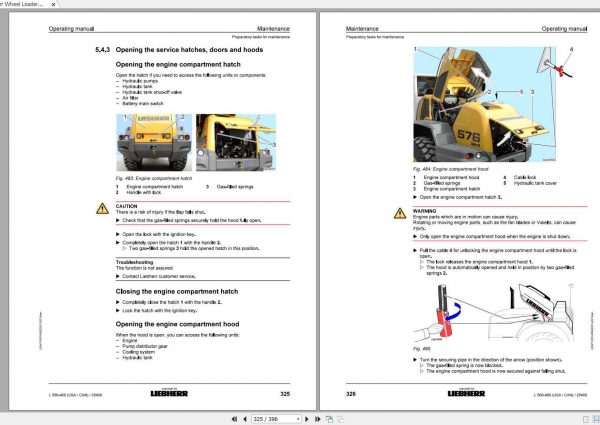Click heading Closing the engine compartment hatch
The height and width of the screenshot is (425, 600).
pyautogui.click(x=177, y=291)
